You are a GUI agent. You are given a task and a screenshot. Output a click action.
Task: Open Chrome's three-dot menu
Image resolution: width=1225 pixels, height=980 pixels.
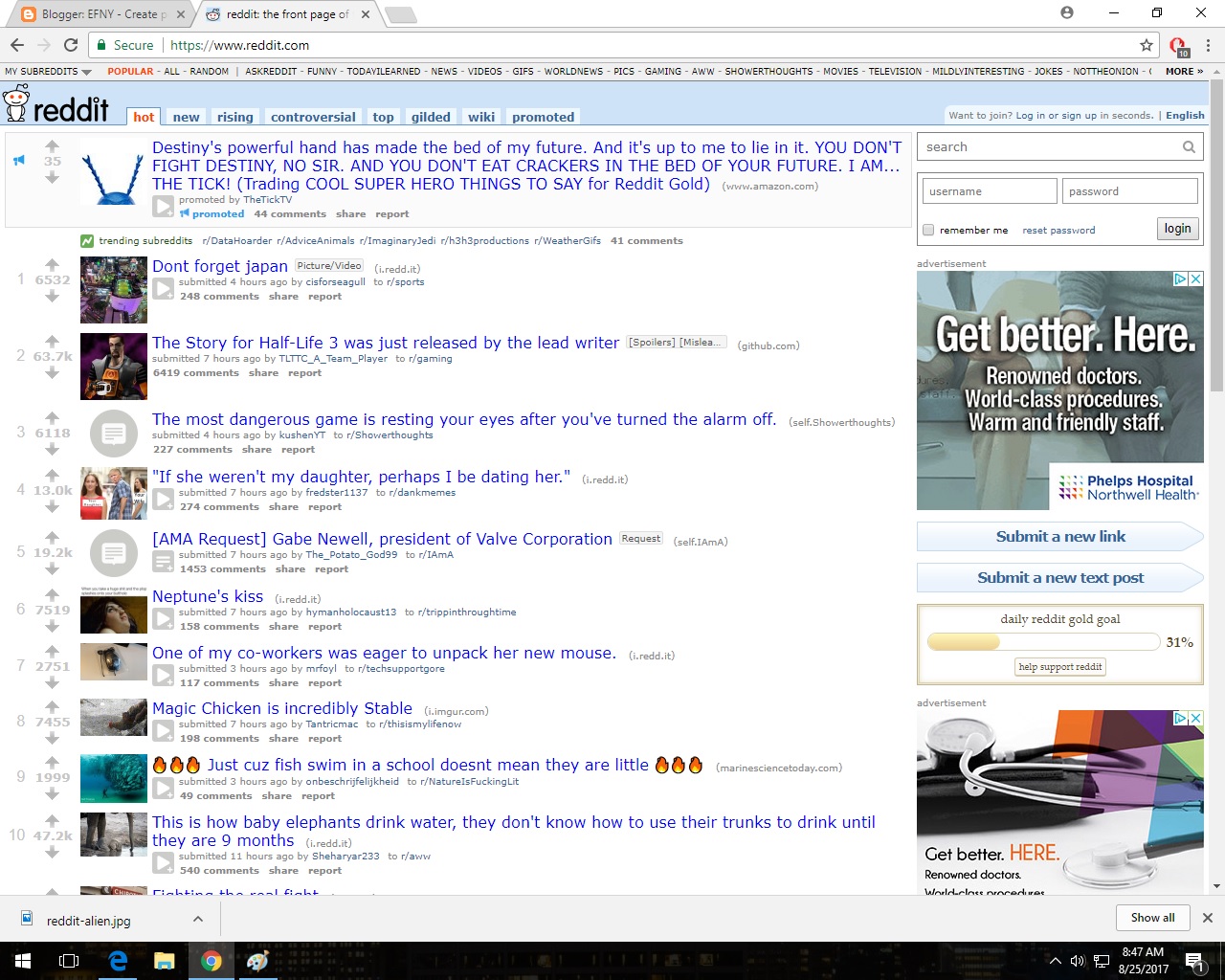tap(1208, 45)
